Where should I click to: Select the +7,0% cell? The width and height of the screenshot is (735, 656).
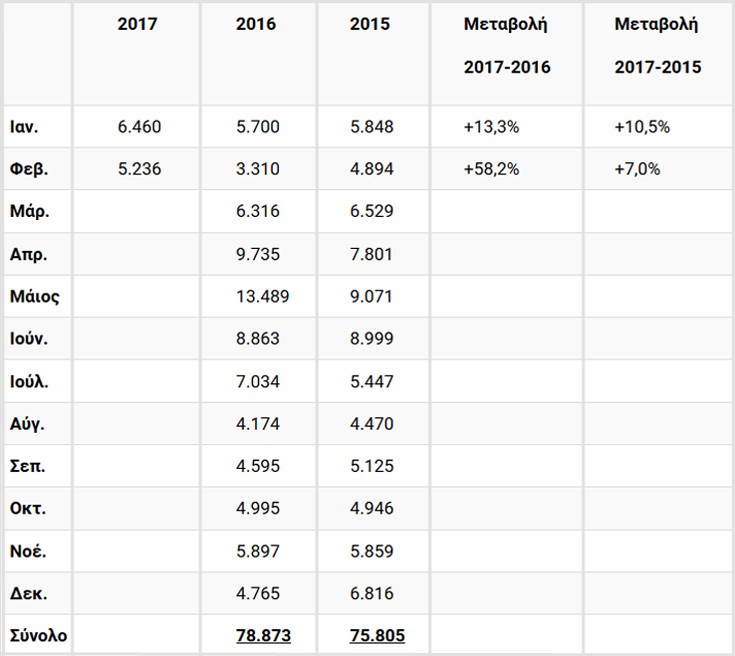(638, 169)
